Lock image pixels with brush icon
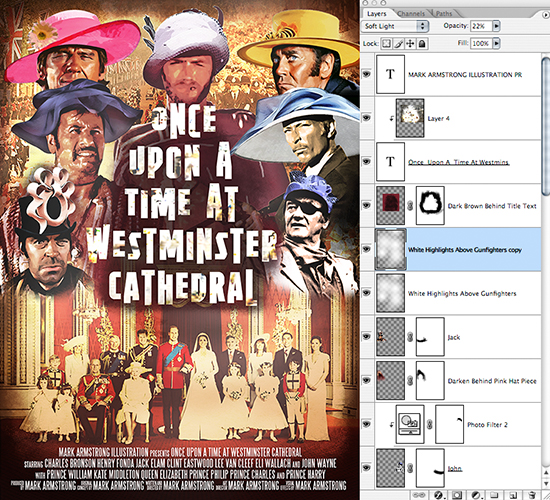The width and height of the screenshot is (550, 500). (x=398, y=44)
